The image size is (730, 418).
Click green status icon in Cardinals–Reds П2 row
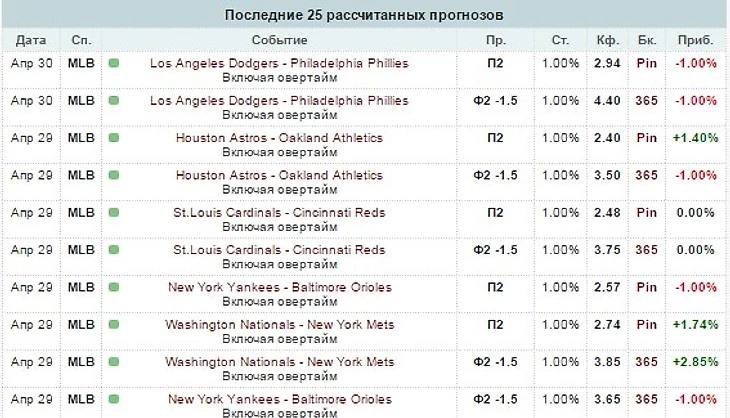click(113, 213)
